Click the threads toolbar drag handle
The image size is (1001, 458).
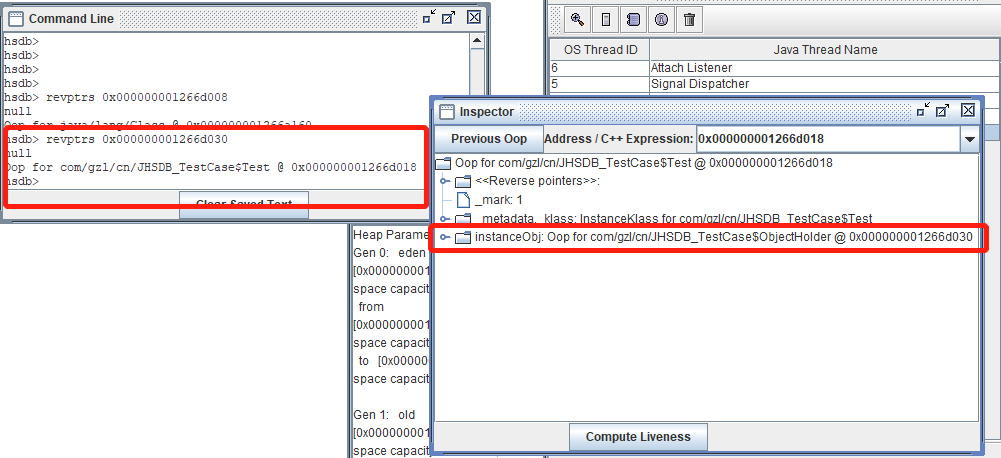click(x=556, y=19)
